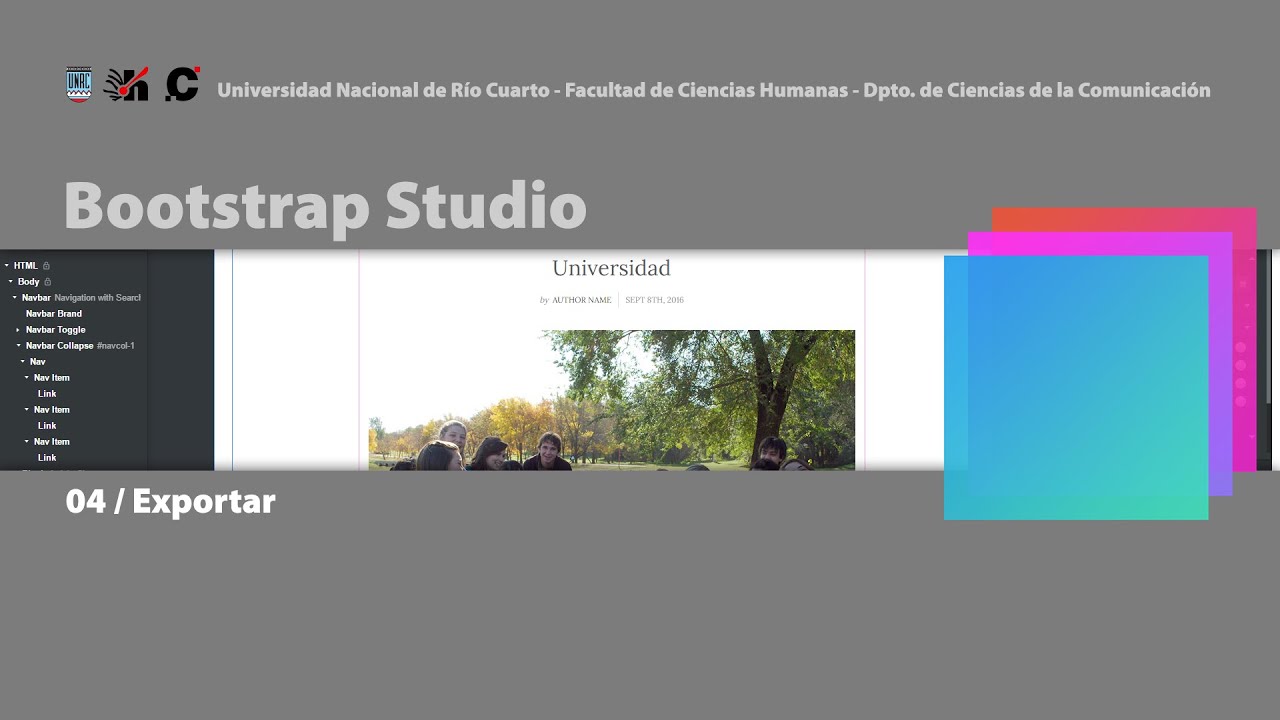Select the Link under second Nav Item

pyautogui.click(x=74, y=426)
